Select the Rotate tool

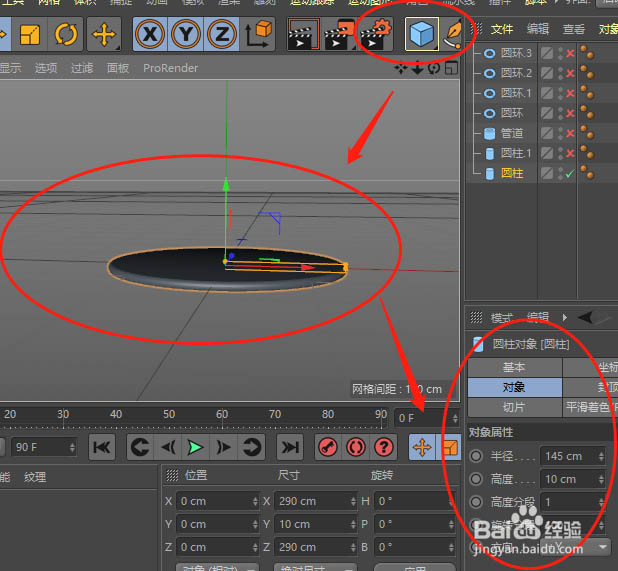[x=65, y=34]
